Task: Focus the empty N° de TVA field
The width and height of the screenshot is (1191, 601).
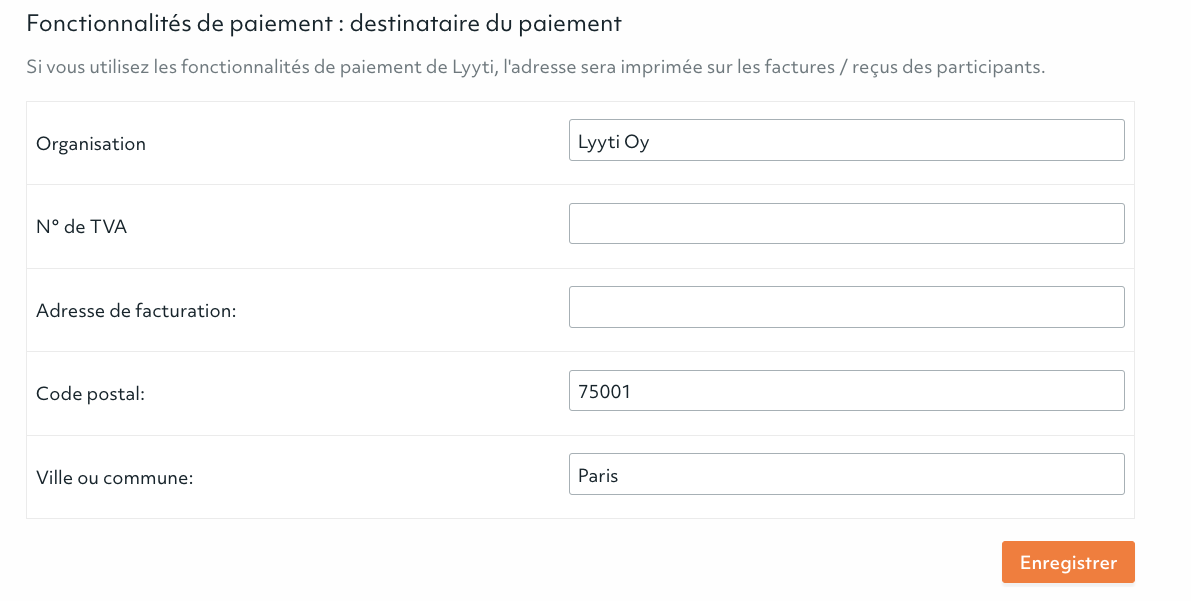Action: (846, 223)
